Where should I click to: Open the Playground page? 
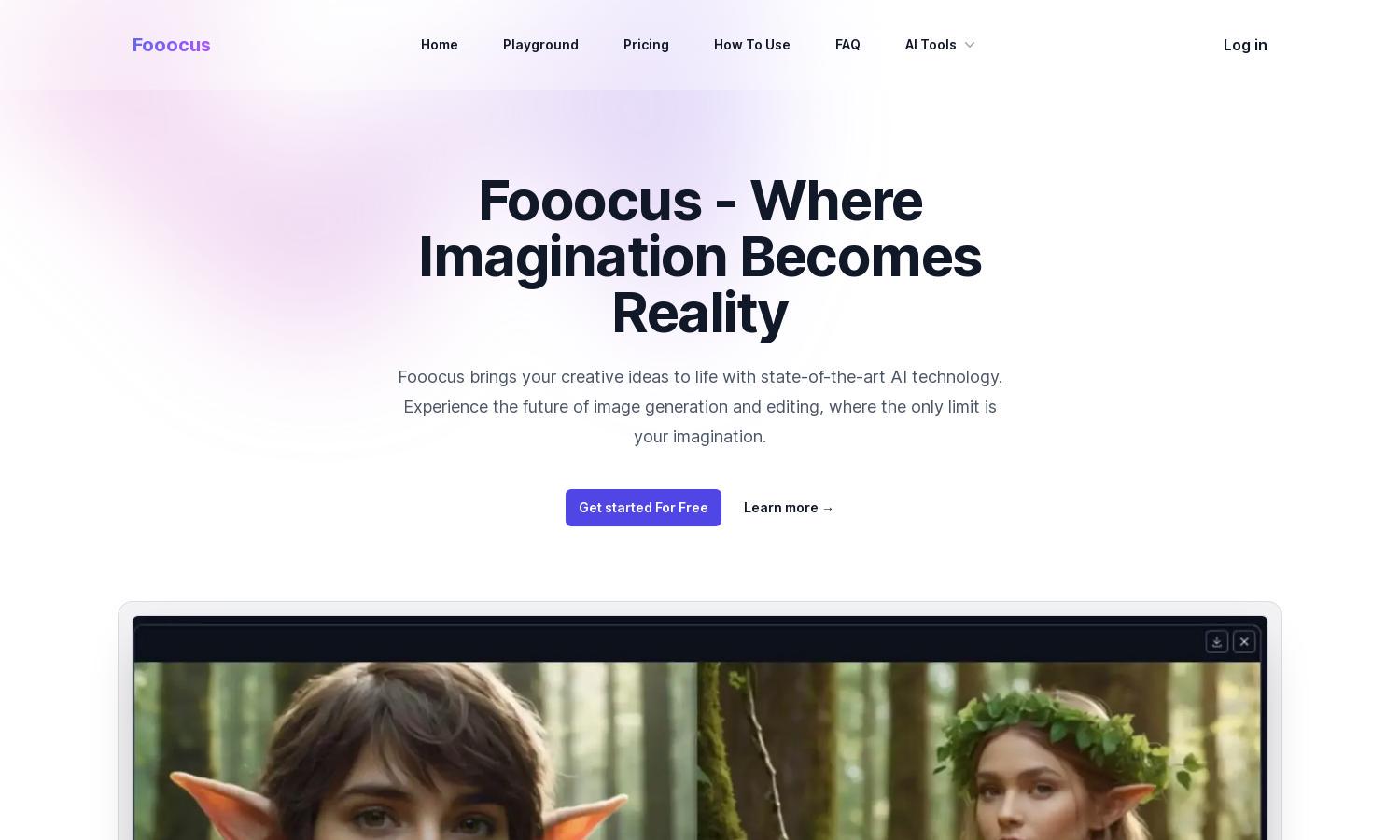tap(540, 45)
